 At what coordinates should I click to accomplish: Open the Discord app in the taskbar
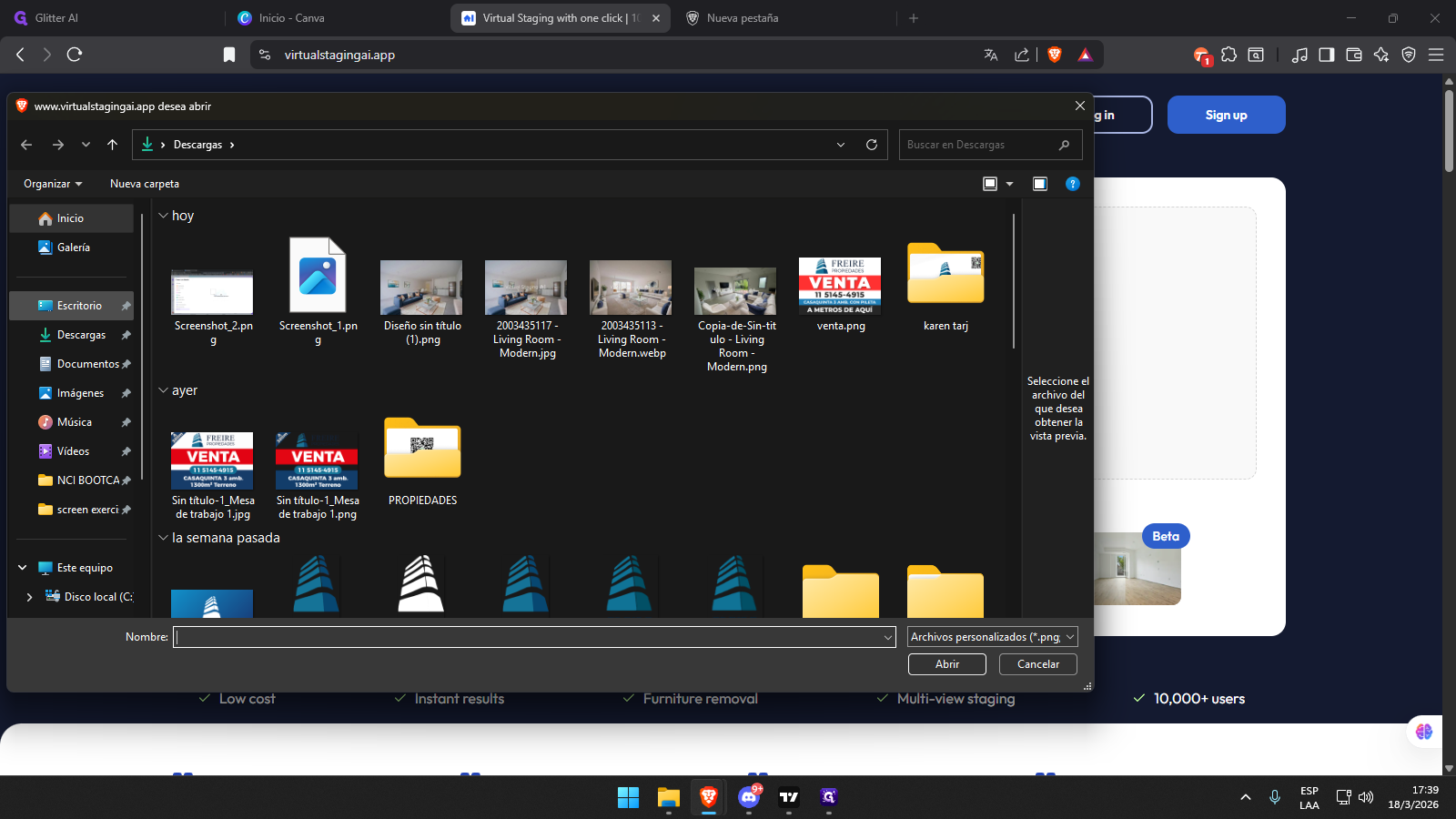[x=749, y=797]
